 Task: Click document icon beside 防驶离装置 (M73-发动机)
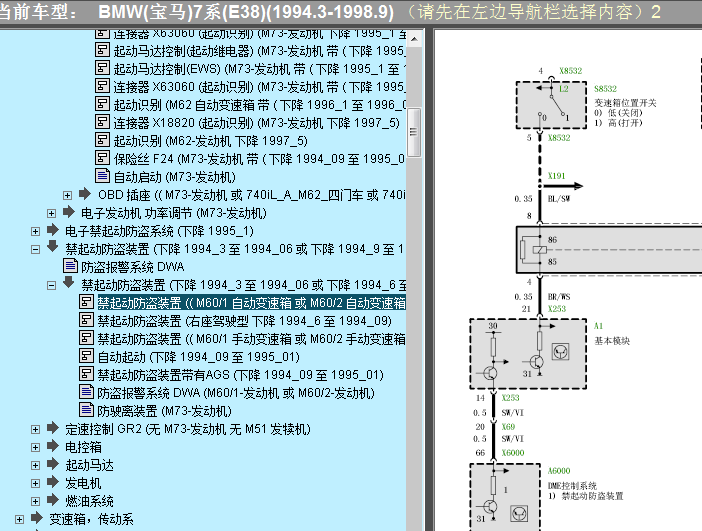click(86, 410)
